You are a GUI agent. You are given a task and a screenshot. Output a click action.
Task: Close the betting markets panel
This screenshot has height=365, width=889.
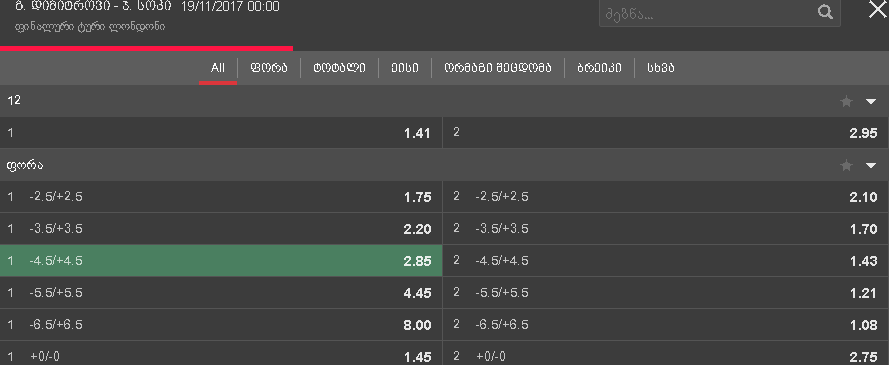point(878,9)
